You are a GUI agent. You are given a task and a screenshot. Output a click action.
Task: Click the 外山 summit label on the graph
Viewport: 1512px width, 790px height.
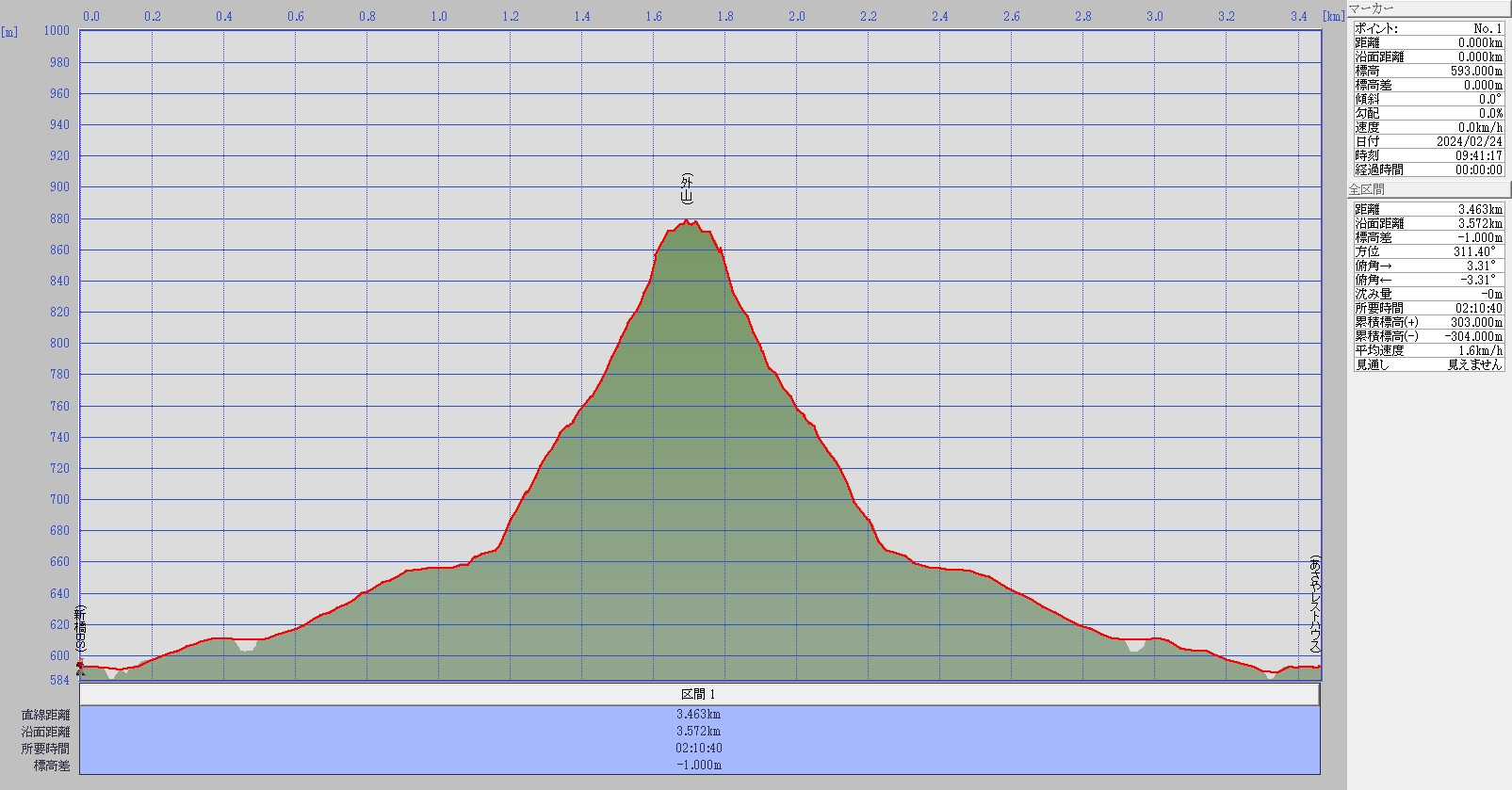[687, 189]
